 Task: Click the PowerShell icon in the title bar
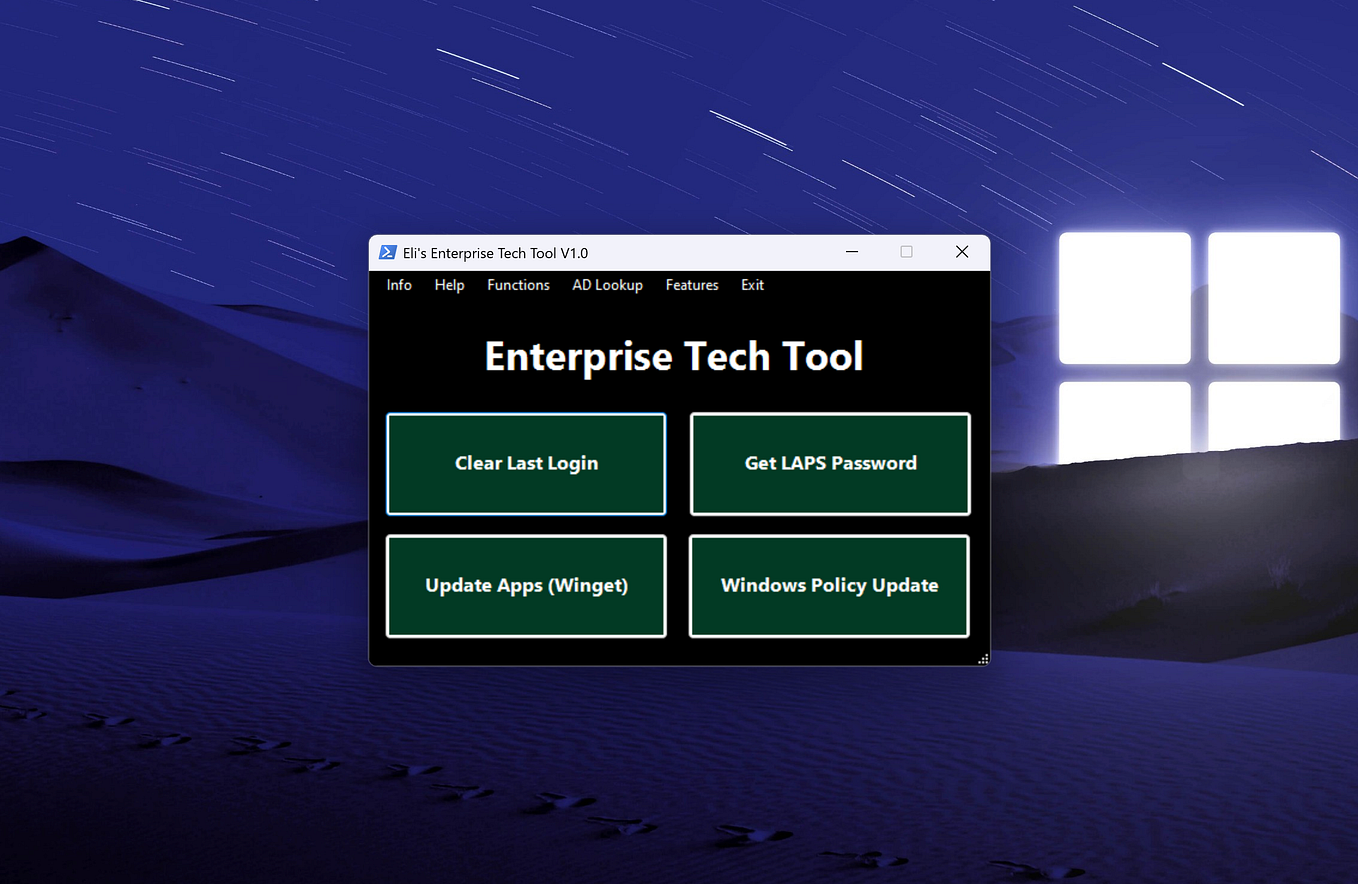pos(388,252)
